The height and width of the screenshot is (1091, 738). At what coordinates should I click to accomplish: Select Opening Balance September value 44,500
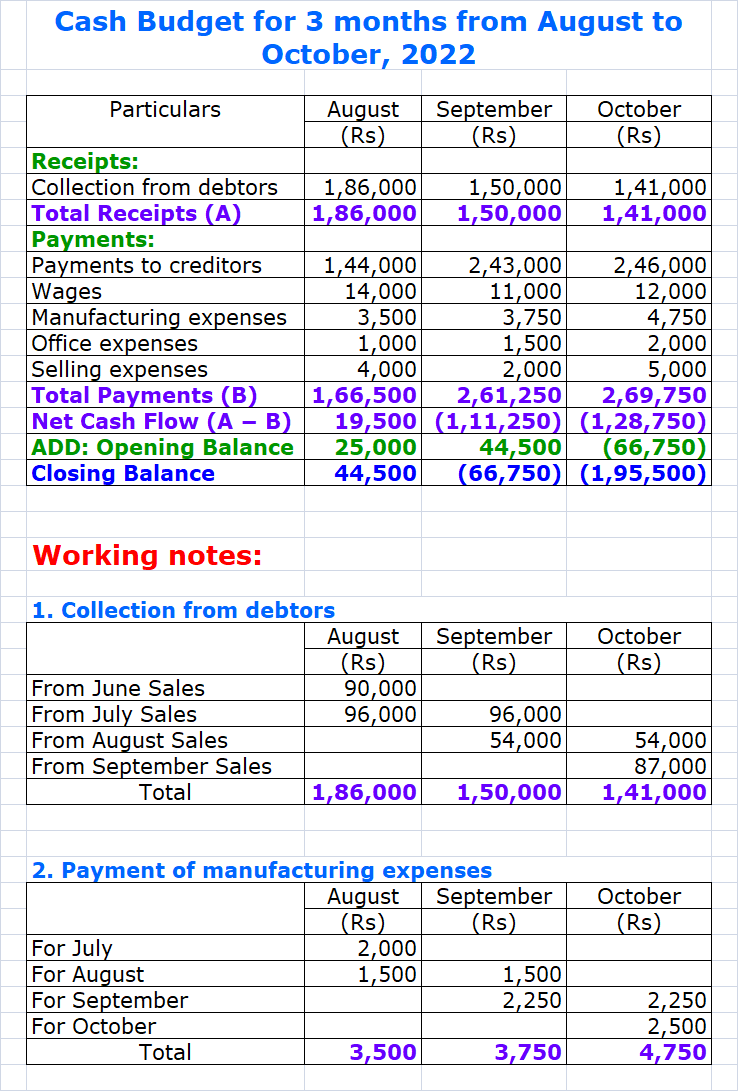[x=521, y=447]
